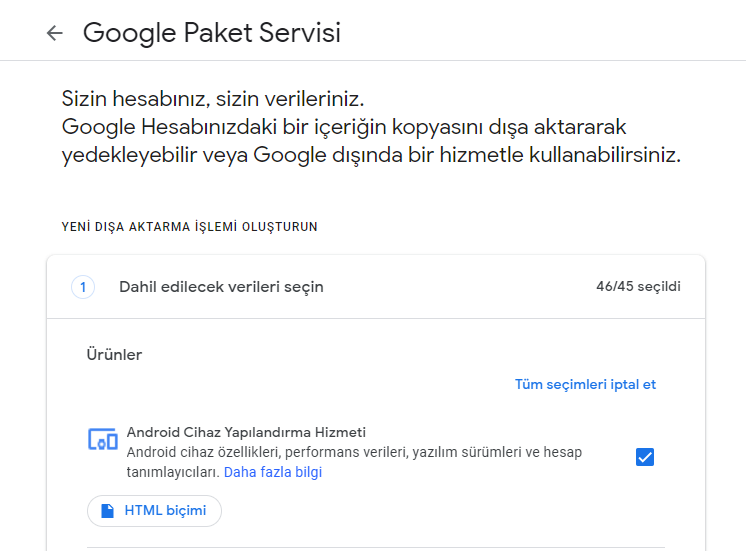Open the 'Tüm seçimleri iptal et' link
The height and width of the screenshot is (551, 746).
pyautogui.click(x=585, y=384)
